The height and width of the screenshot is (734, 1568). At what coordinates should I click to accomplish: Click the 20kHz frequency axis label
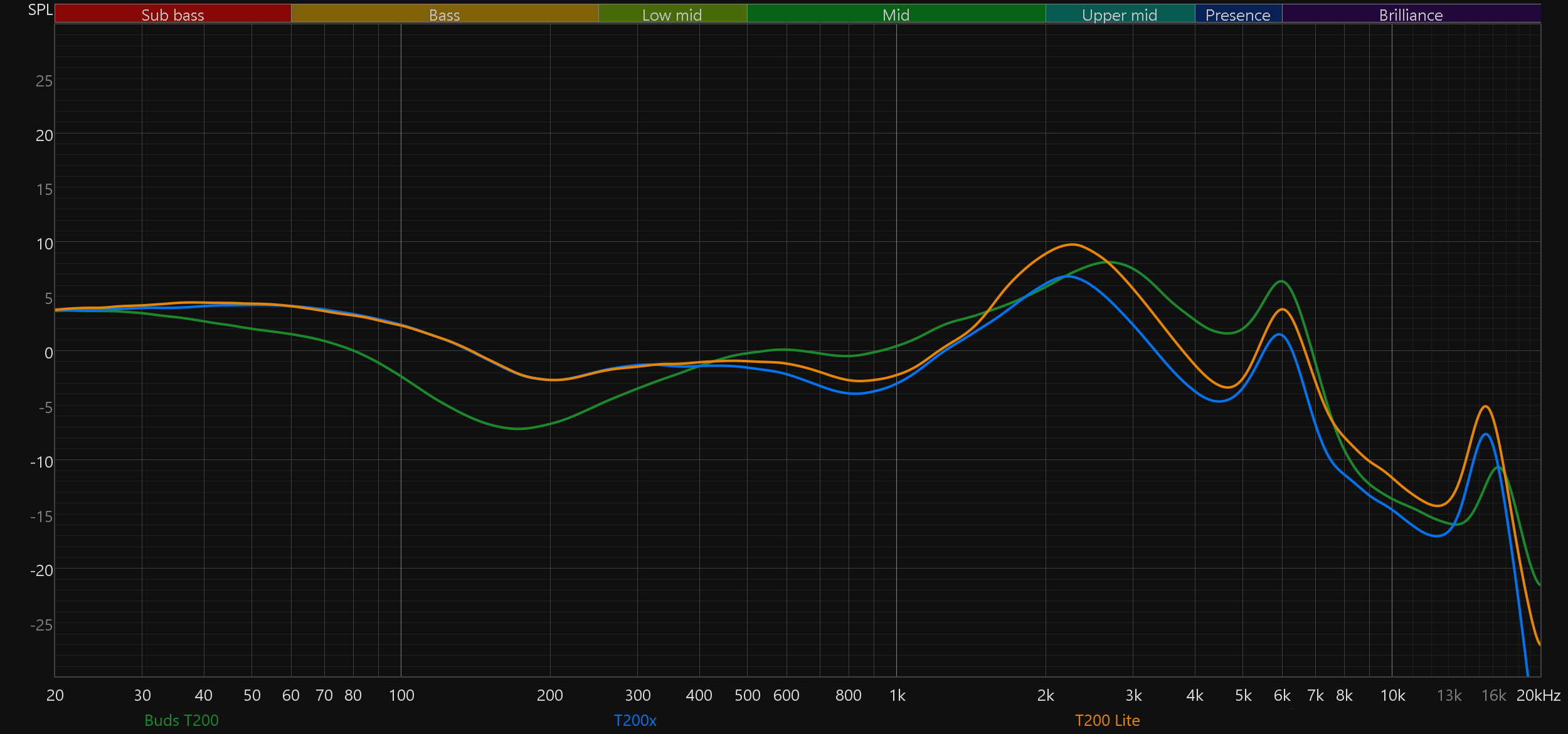pos(1538,695)
